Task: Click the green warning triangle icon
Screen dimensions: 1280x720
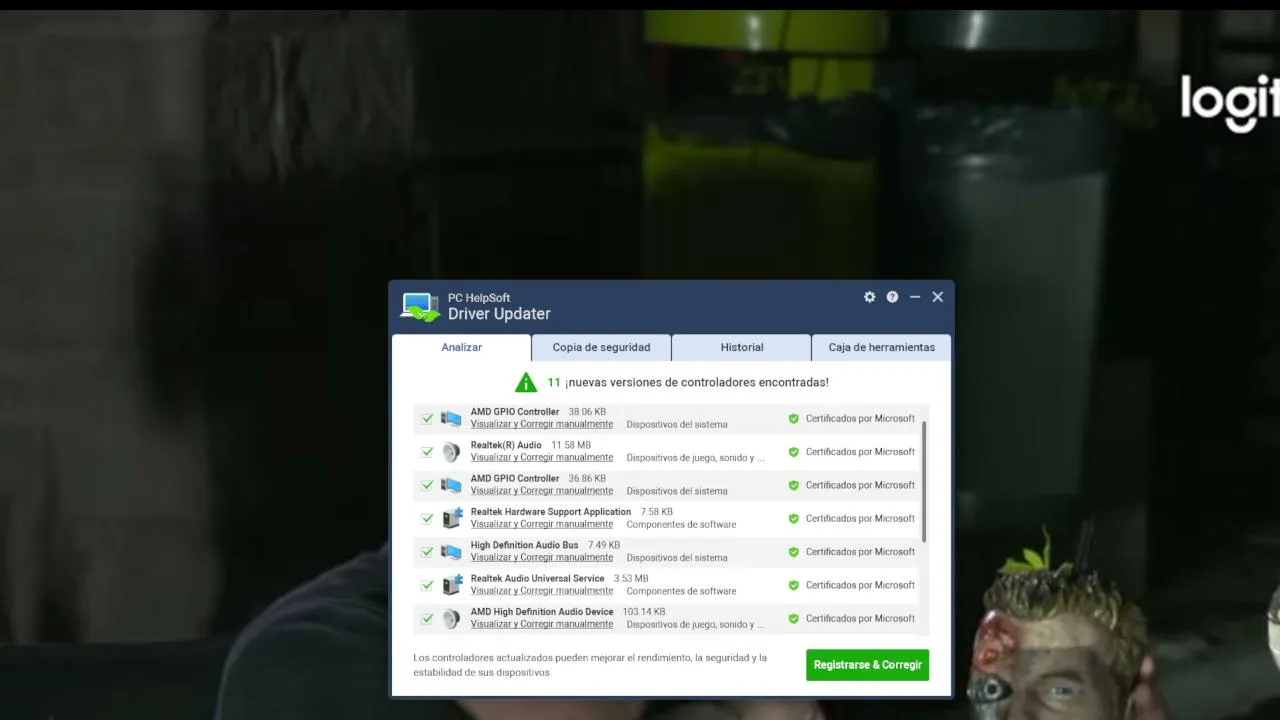Action: [x=526, y=382]
